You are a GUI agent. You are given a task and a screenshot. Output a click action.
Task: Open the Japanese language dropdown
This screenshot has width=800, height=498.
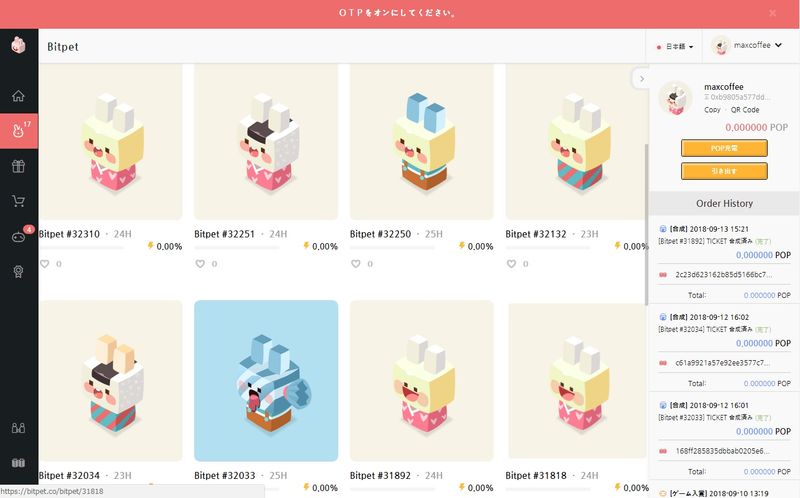pyautogui.click(x=674, y=46)
